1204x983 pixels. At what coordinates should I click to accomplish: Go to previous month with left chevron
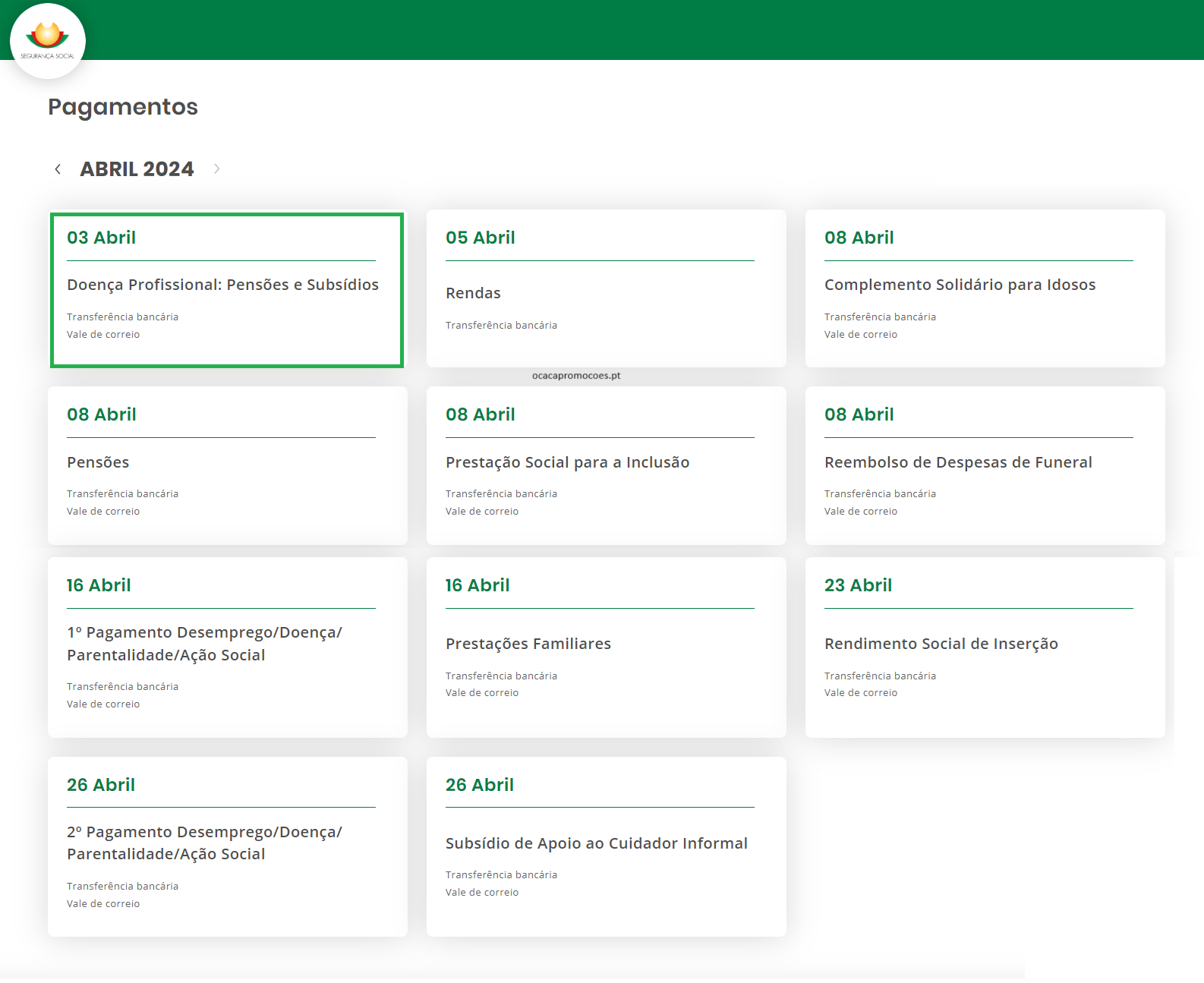[x=58, y=169]
